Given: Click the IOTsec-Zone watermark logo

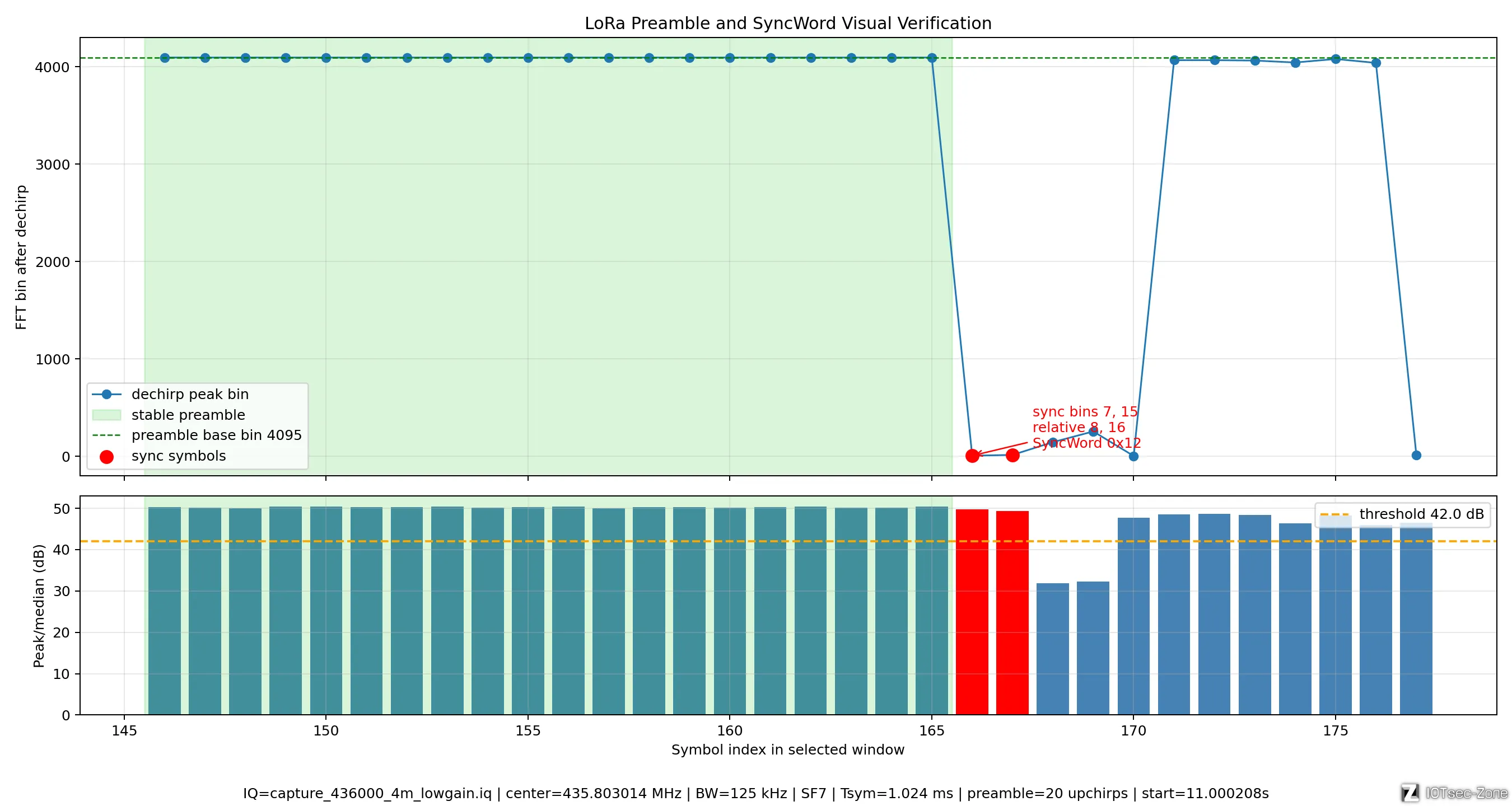Looking at the screenshot, I should point(1454,793).
